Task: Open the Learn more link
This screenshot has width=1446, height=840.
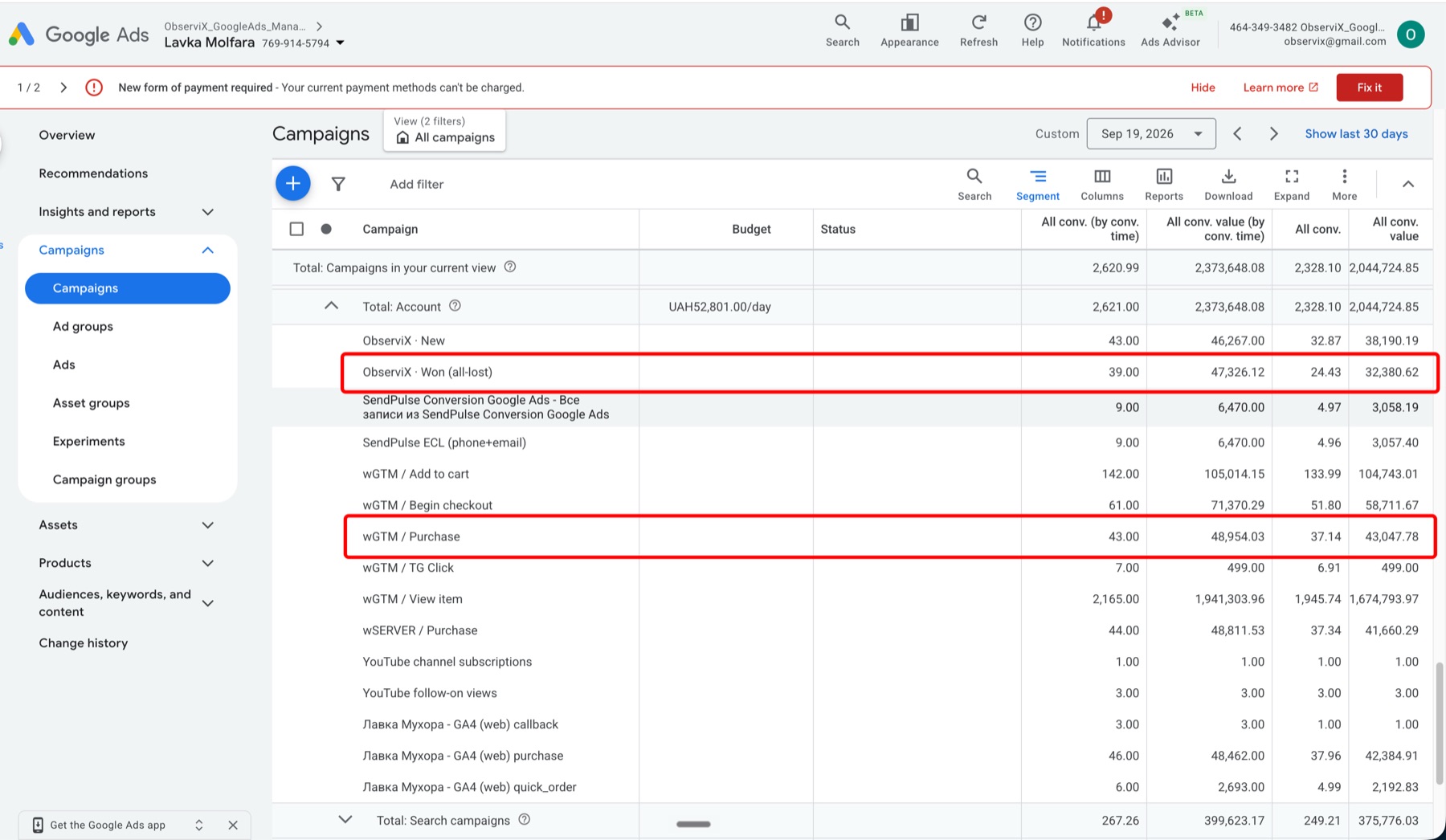Action: coord(1281,88)
